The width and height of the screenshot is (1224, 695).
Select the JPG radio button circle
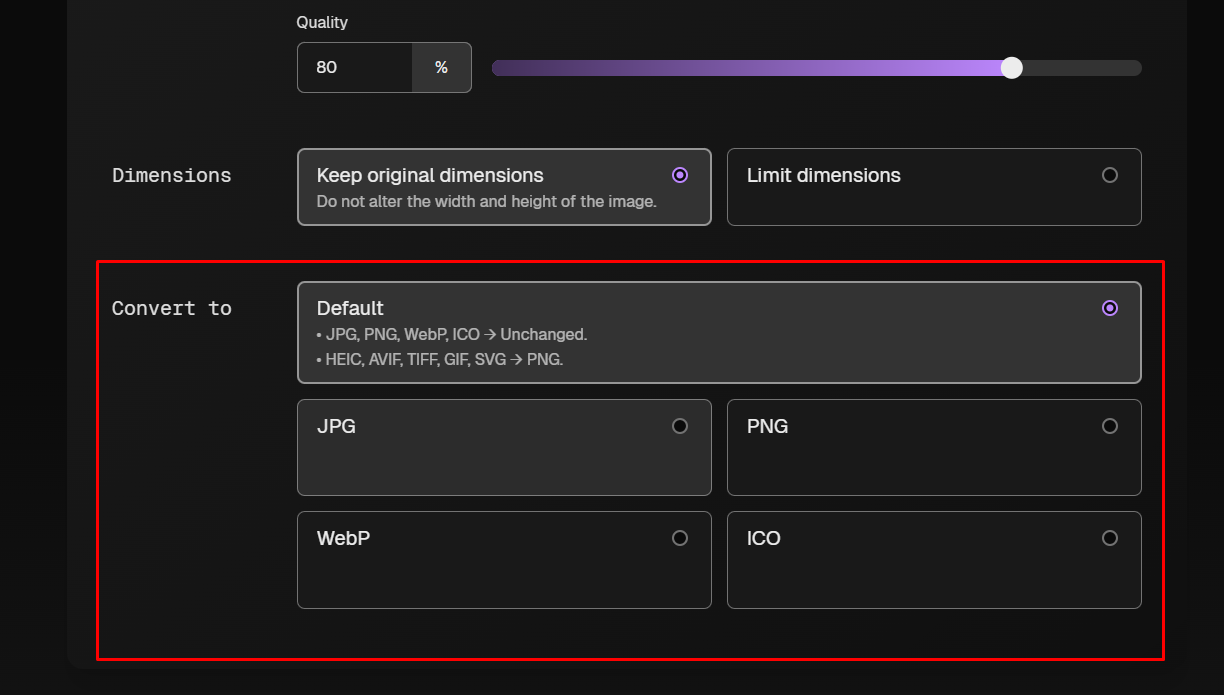680,426
